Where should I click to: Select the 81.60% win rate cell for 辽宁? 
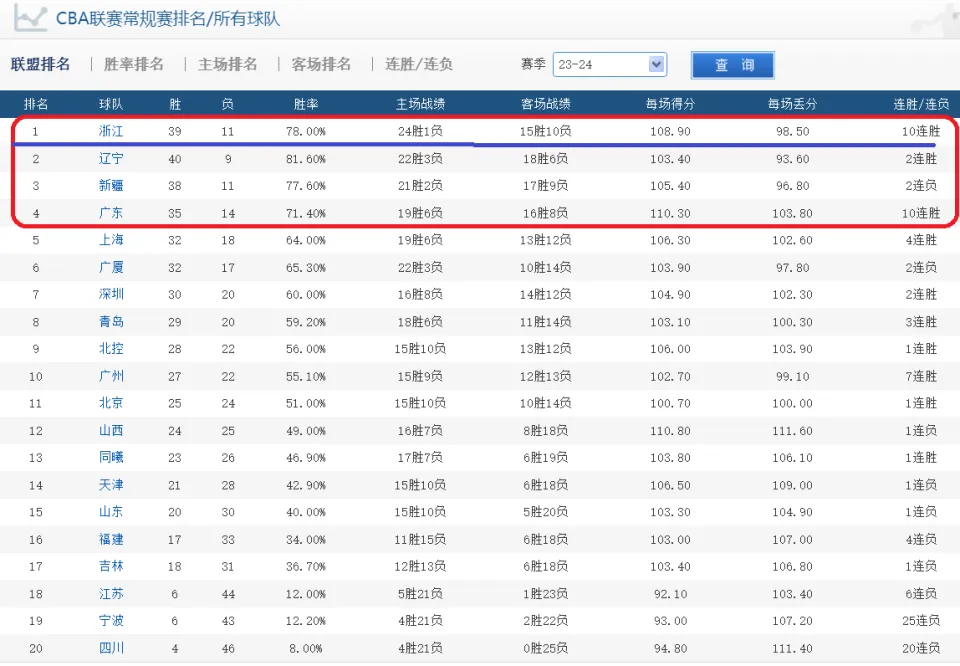[306, 159]
